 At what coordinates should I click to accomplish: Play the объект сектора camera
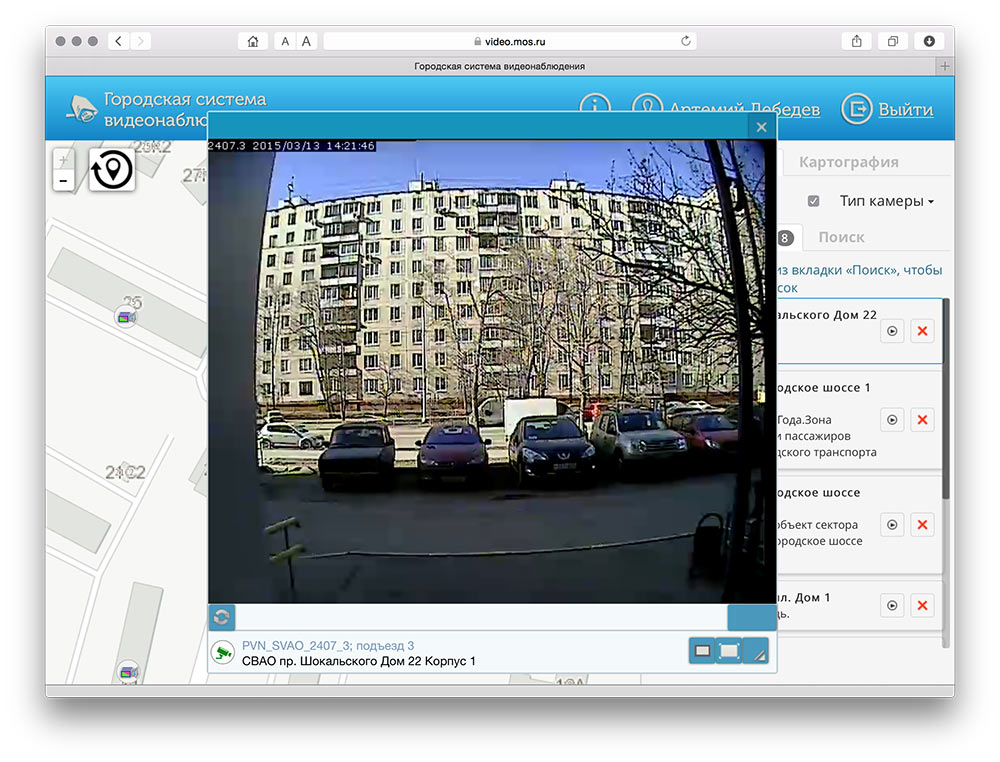tap(892, 525)
